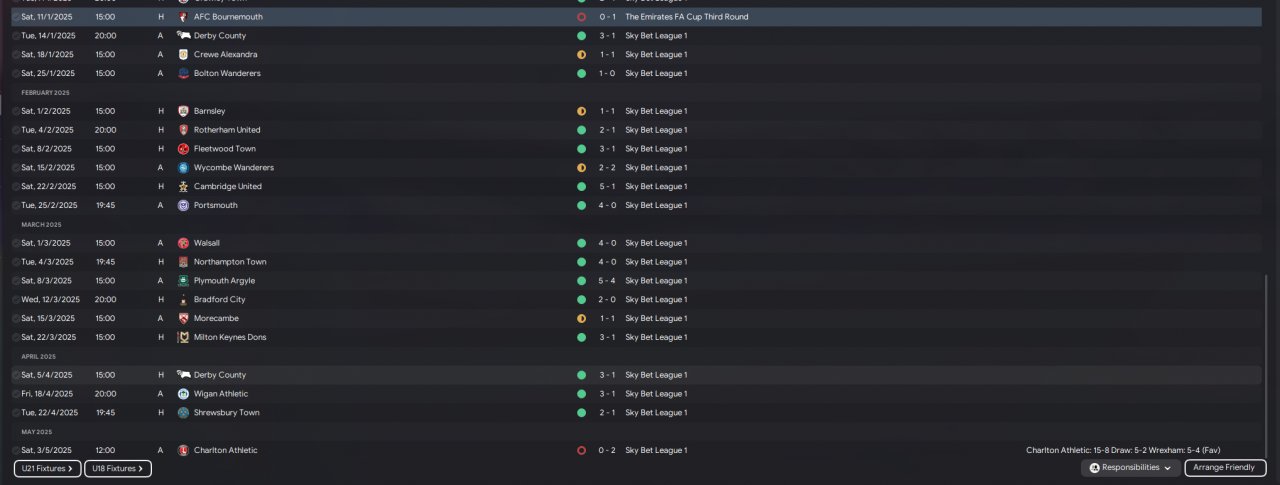Screen dimensions: 1280x485
Task: Click the AFC Bournemouth club badge
Action: tap(183, 17)
